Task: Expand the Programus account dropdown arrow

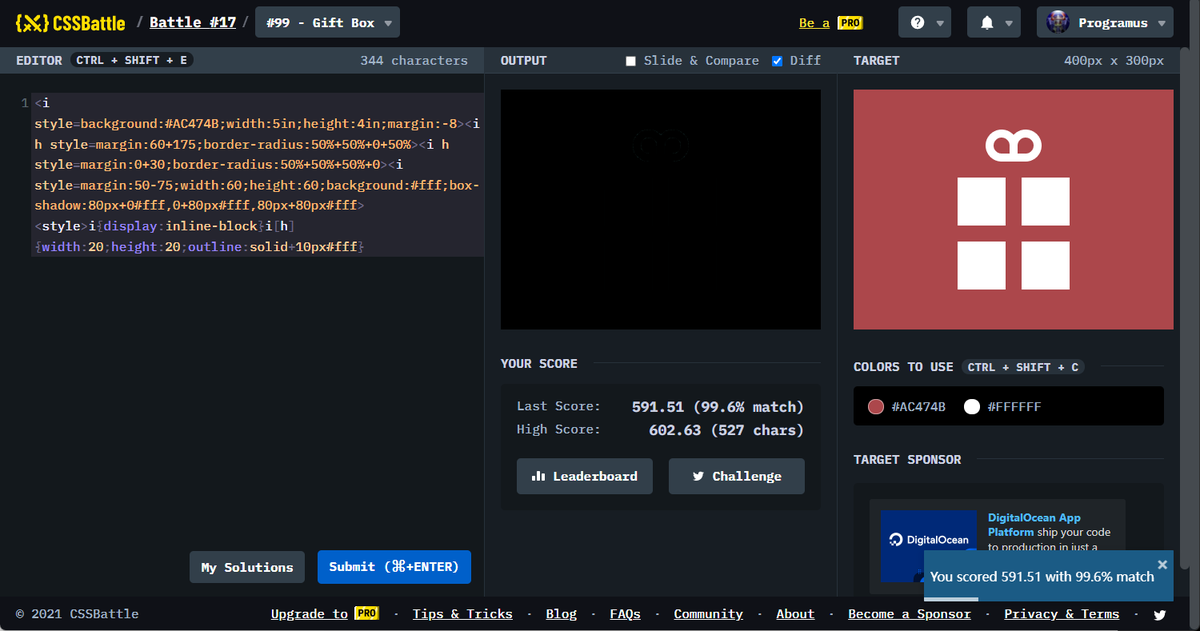Action: [1160, 23]
